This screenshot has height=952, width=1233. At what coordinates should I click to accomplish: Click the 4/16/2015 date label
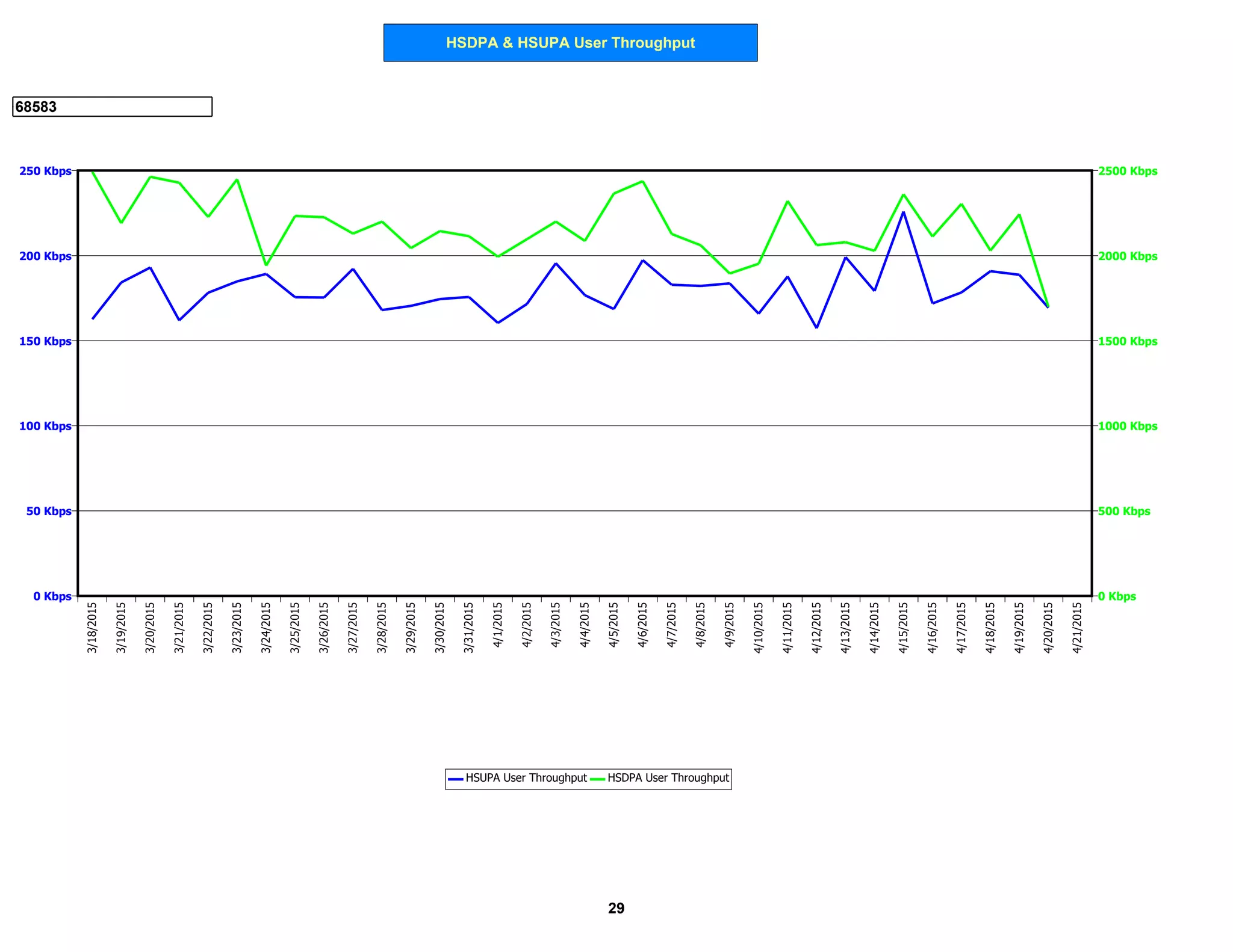pyautogui.click(x=933, y=628)
